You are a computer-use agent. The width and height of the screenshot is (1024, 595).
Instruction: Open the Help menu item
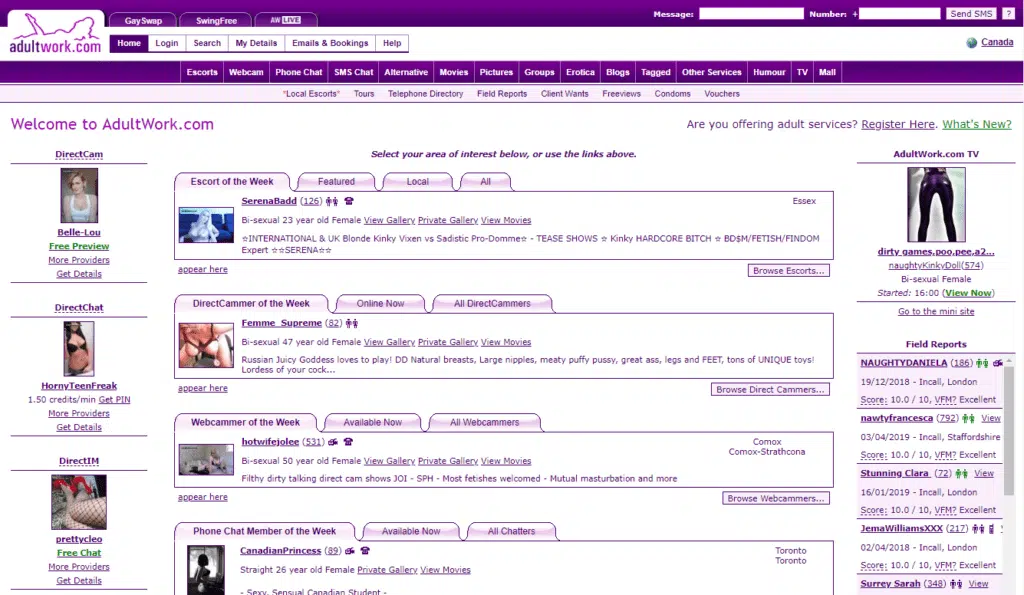tap(392, 43)
